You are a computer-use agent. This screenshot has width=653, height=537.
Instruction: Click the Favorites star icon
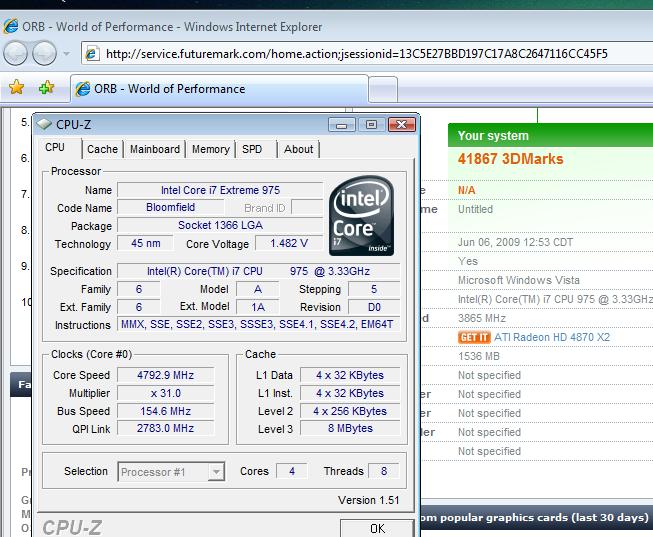(17, 87)
